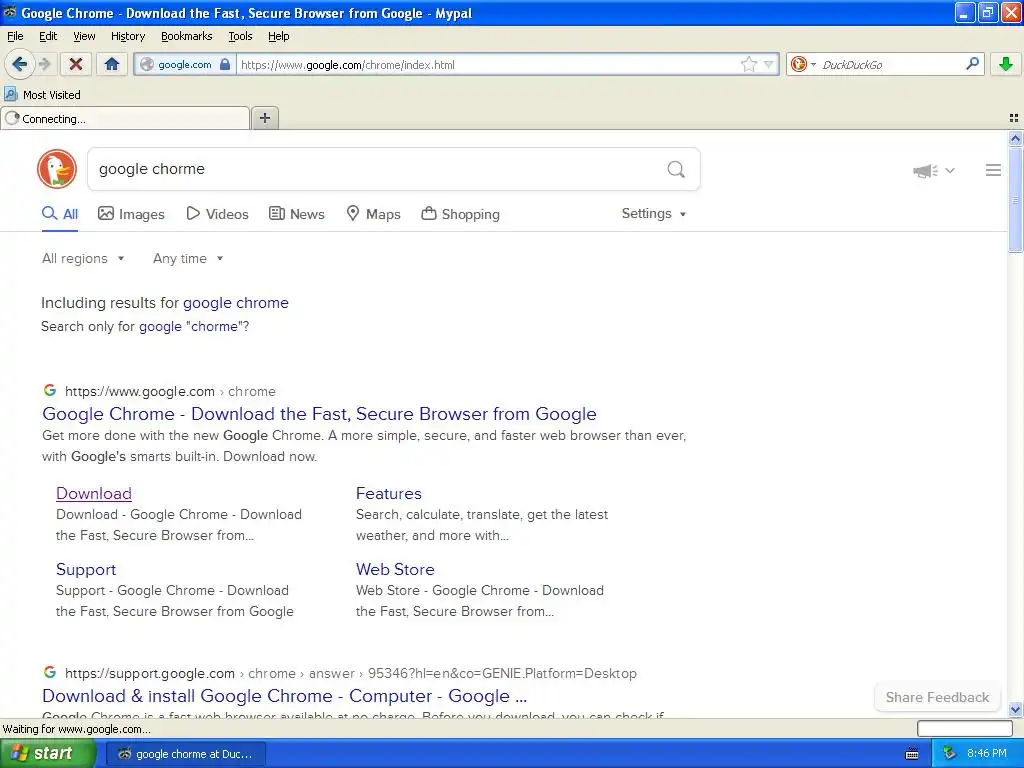Viewport: 1024px width, 768px height.
Task: Stop loading with the red X button
Action: pos(76,64)
